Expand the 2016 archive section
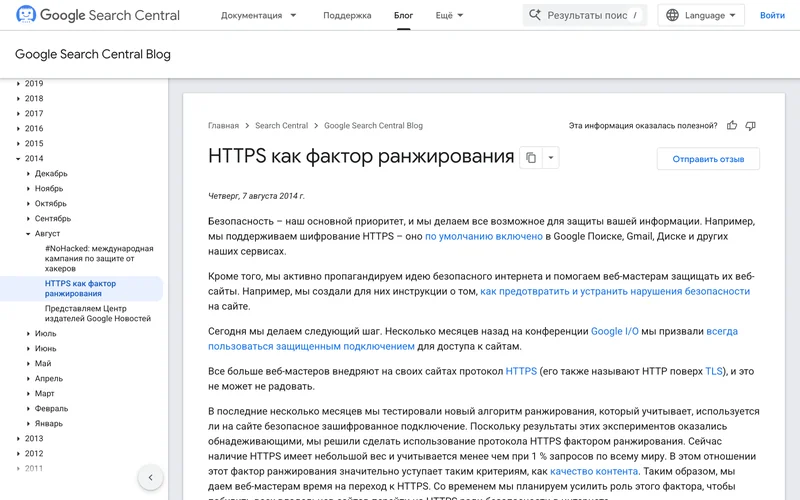This screenshot has height=500, width=800. (18, 129)
